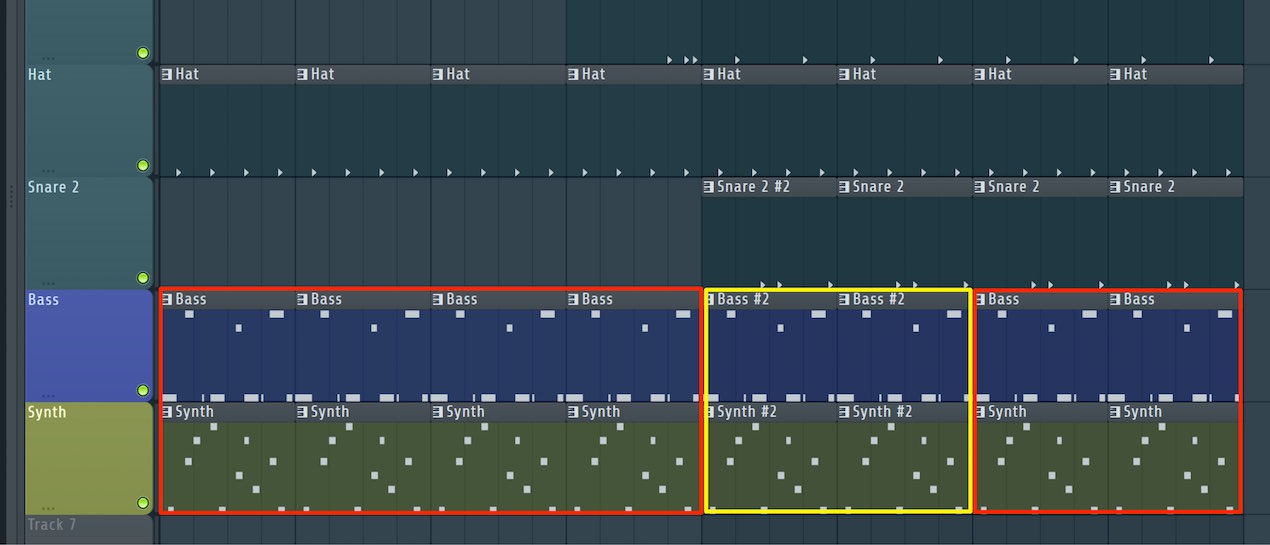Select the blue Bass track header
The width and height of the screenshot is (1270, 545).
[x=89, y=346]
